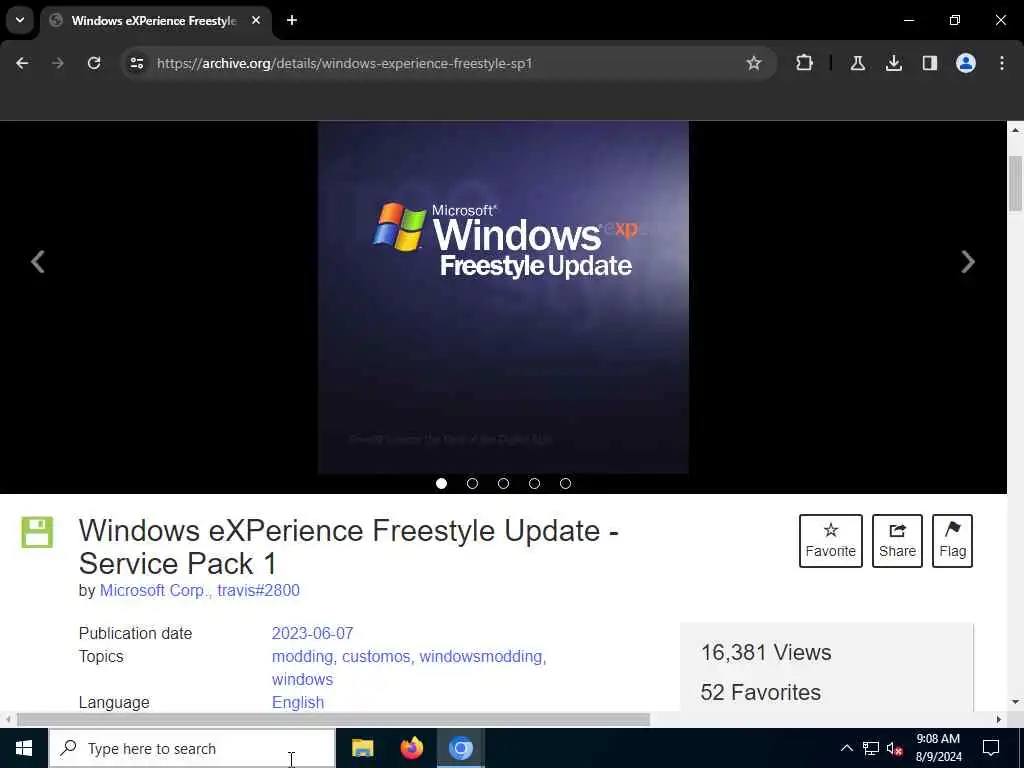Viewport: 1024px width, 768px height.
Task: Open the Chrome three-dot menu
Action: [1002, 63]
